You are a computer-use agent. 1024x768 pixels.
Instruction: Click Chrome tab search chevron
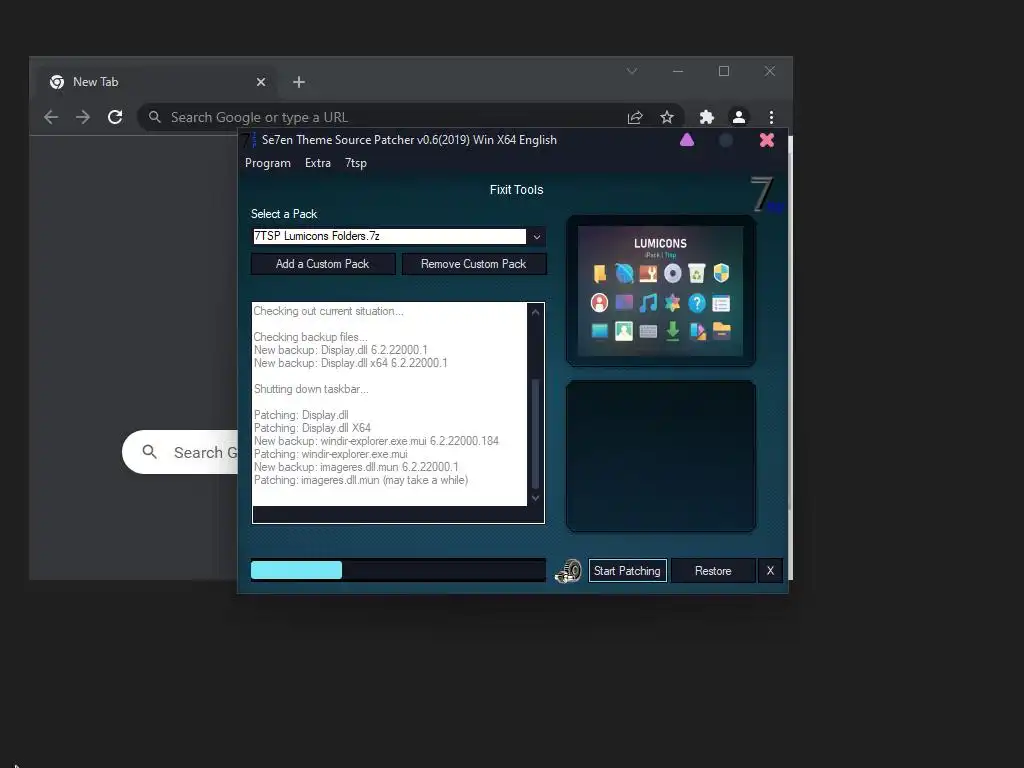pos(632,71)
